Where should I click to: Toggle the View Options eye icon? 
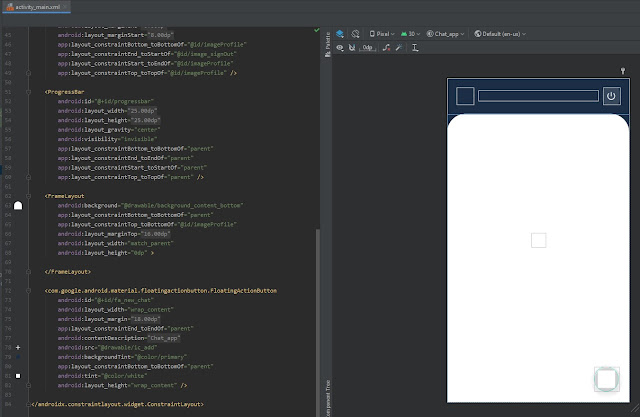[x=341, y=47]
